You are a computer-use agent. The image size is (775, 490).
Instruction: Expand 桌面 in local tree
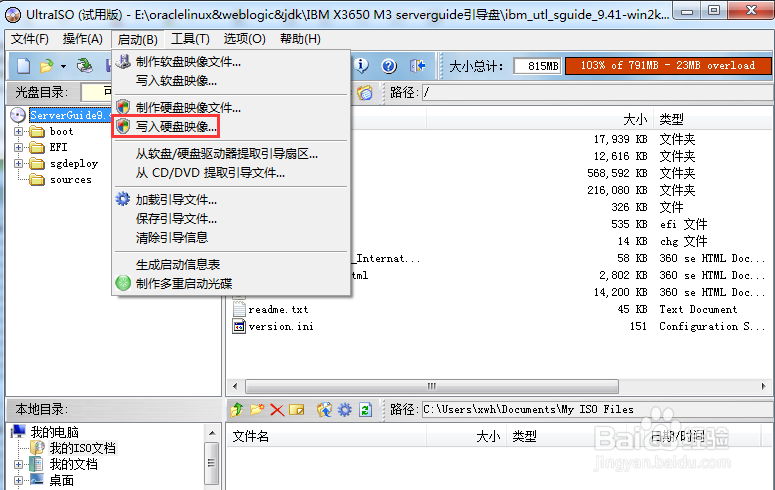[18, 480]
